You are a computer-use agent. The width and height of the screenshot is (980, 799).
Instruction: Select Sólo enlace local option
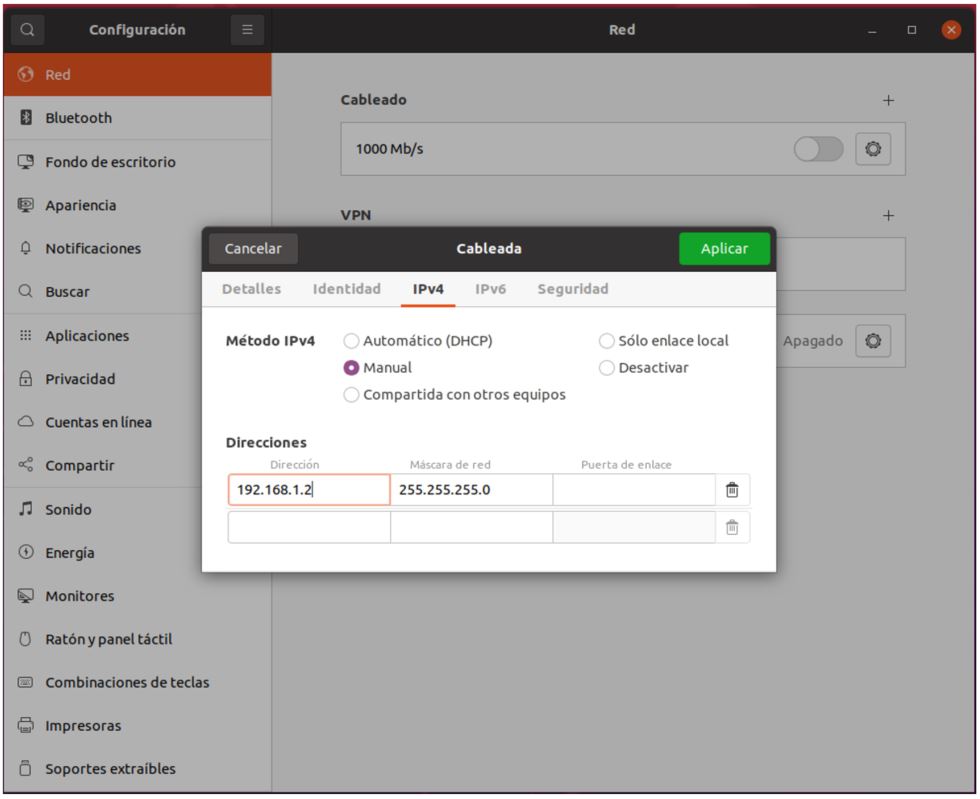click(664, 341)
